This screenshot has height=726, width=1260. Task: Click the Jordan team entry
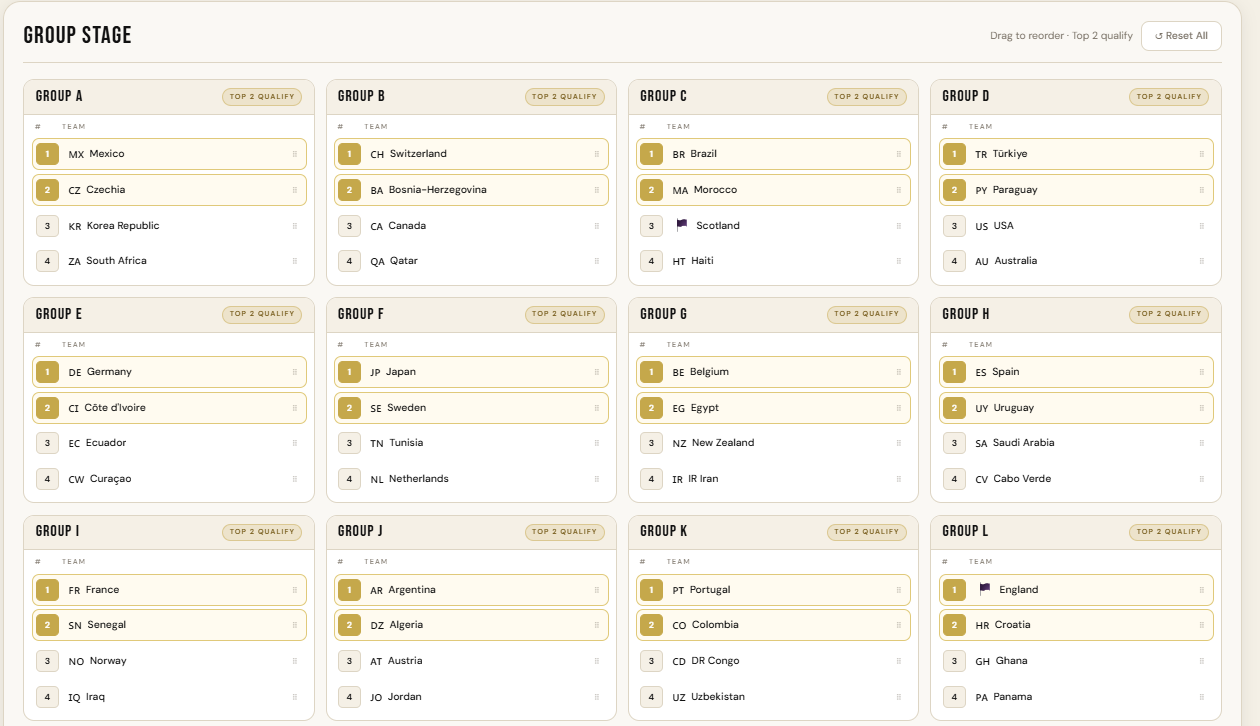[471, 697]
